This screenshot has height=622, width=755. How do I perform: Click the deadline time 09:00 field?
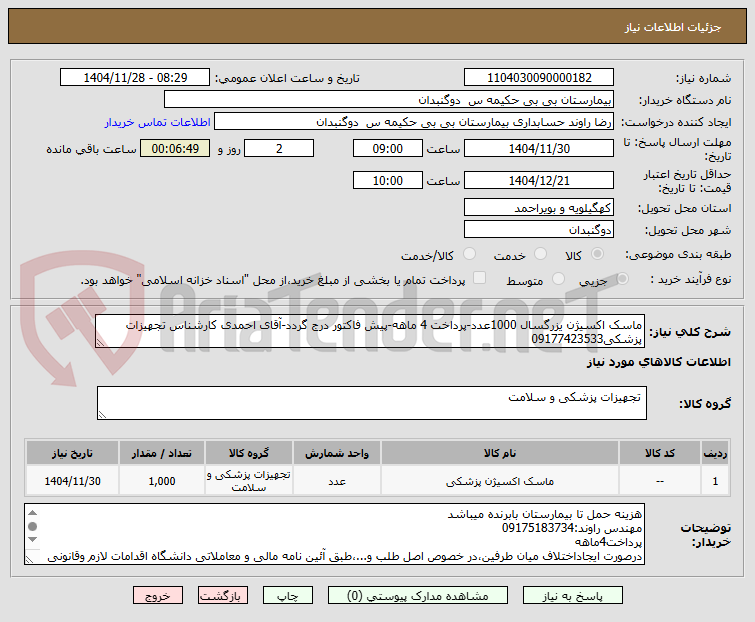point(388,148)
